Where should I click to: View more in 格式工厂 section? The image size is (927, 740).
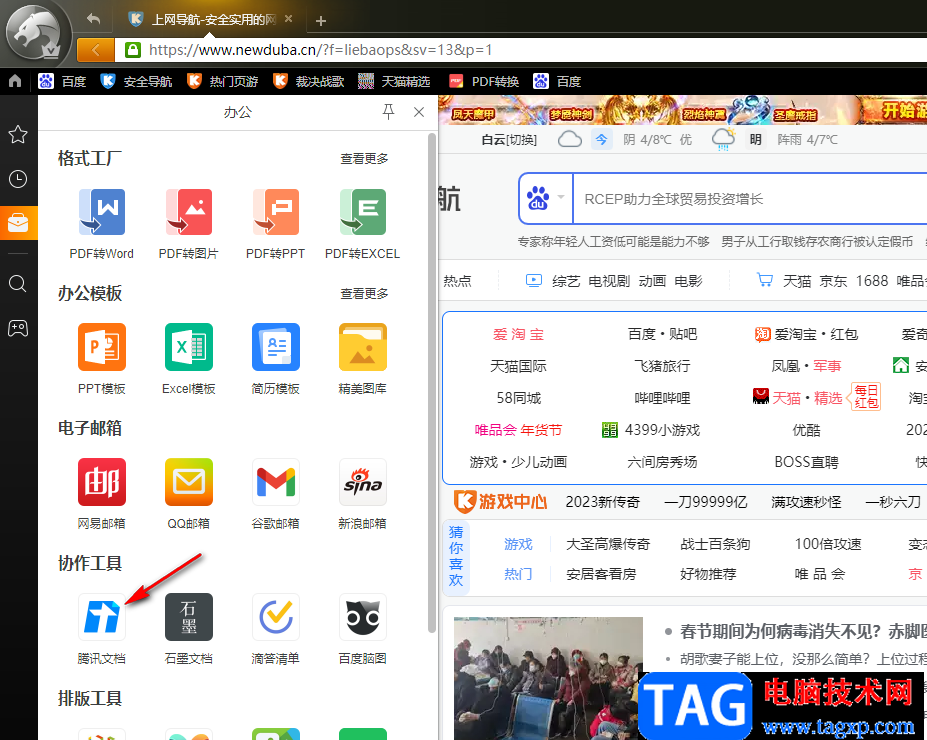coord(364,158)
